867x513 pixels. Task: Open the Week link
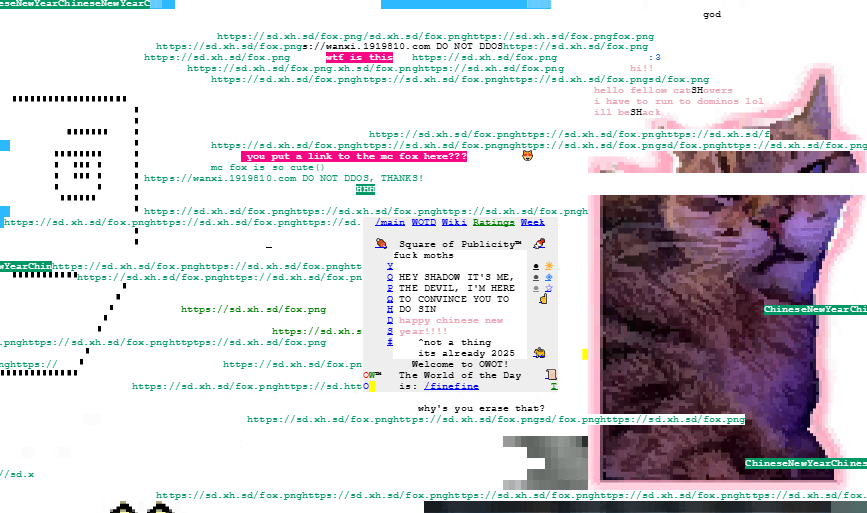533,222
